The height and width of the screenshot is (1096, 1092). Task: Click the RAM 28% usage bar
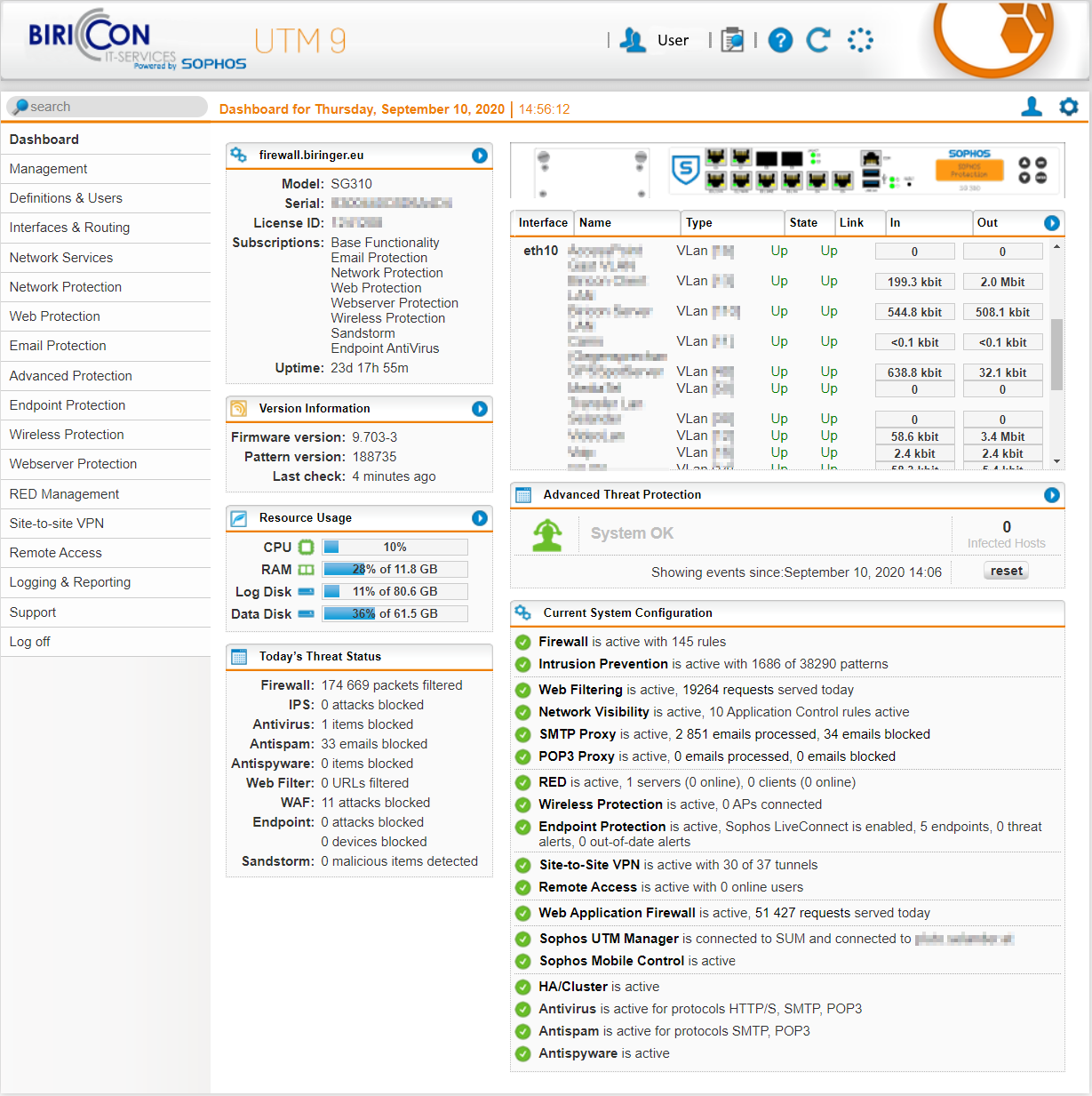pos(395,569)
